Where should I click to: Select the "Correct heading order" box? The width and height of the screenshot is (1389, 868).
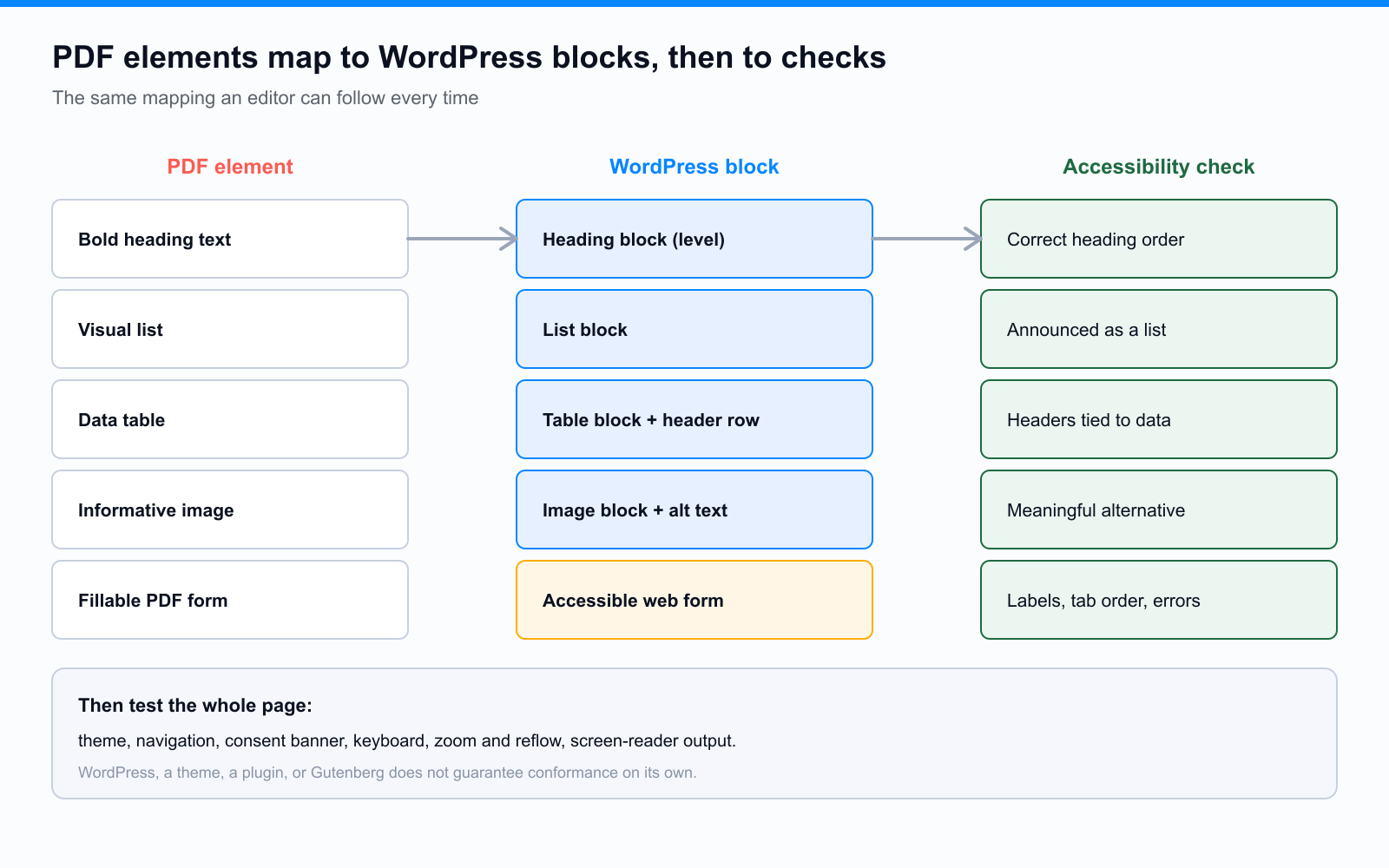1159,239
